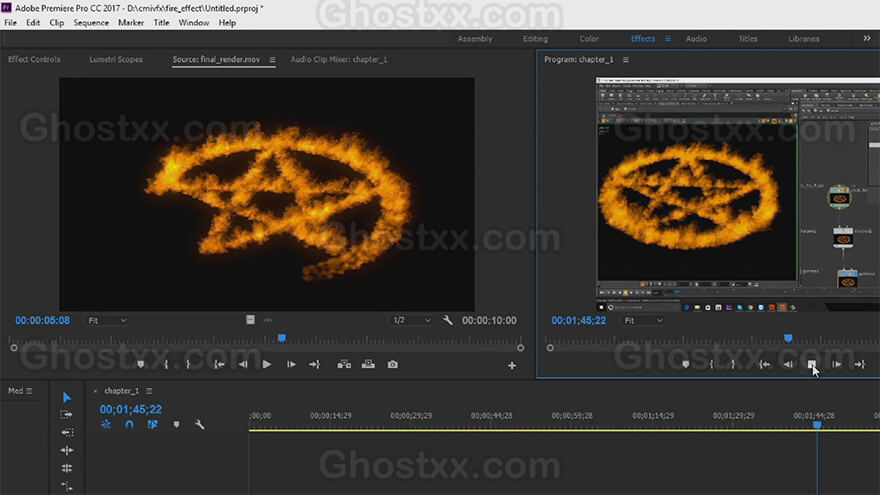The image size is (880, 495).
Task: Open the Window menu
Action: tap(194, 23)
